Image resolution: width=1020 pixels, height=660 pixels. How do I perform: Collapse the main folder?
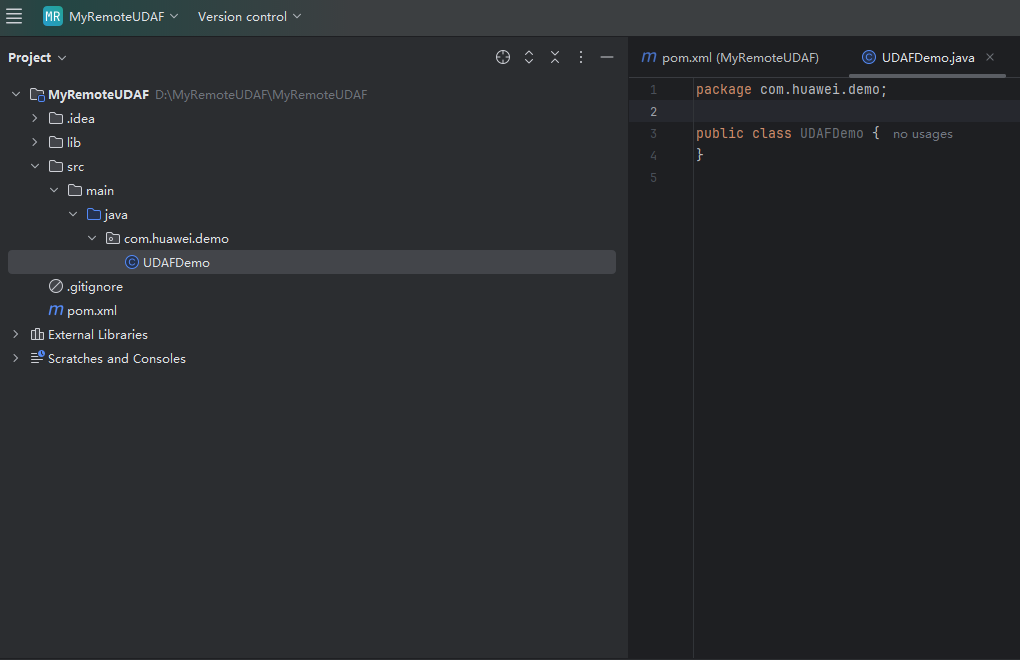pos(54,191)
